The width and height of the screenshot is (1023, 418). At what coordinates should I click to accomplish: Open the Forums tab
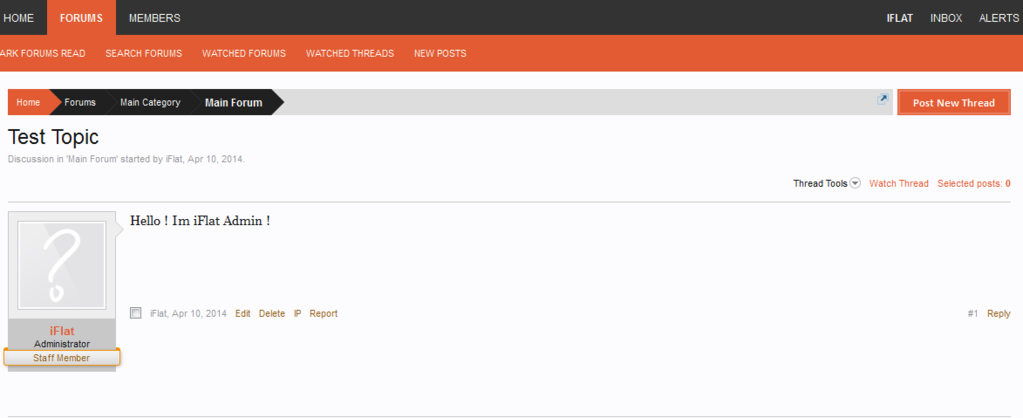point(81,18)
